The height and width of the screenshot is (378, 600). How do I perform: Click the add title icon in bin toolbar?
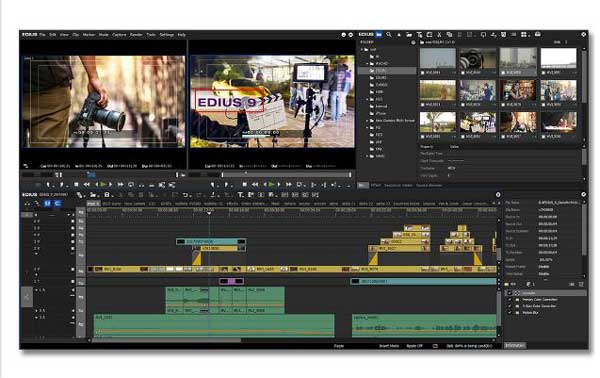pos(419,34)
